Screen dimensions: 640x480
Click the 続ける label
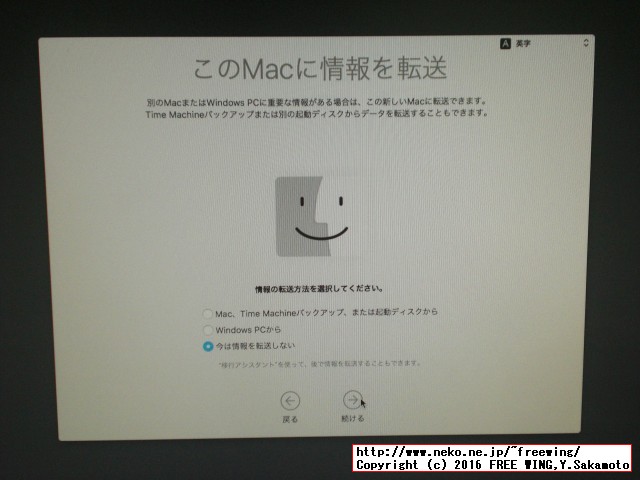[x=353, y=418]
